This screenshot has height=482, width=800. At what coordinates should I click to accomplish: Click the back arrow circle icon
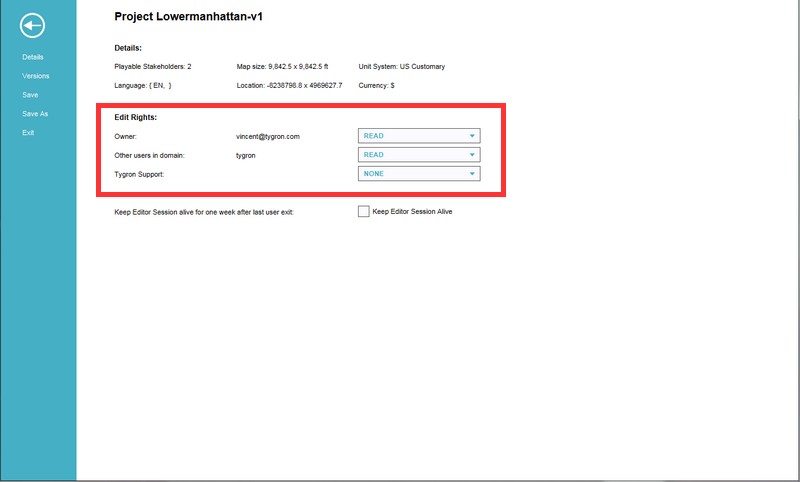37,25
